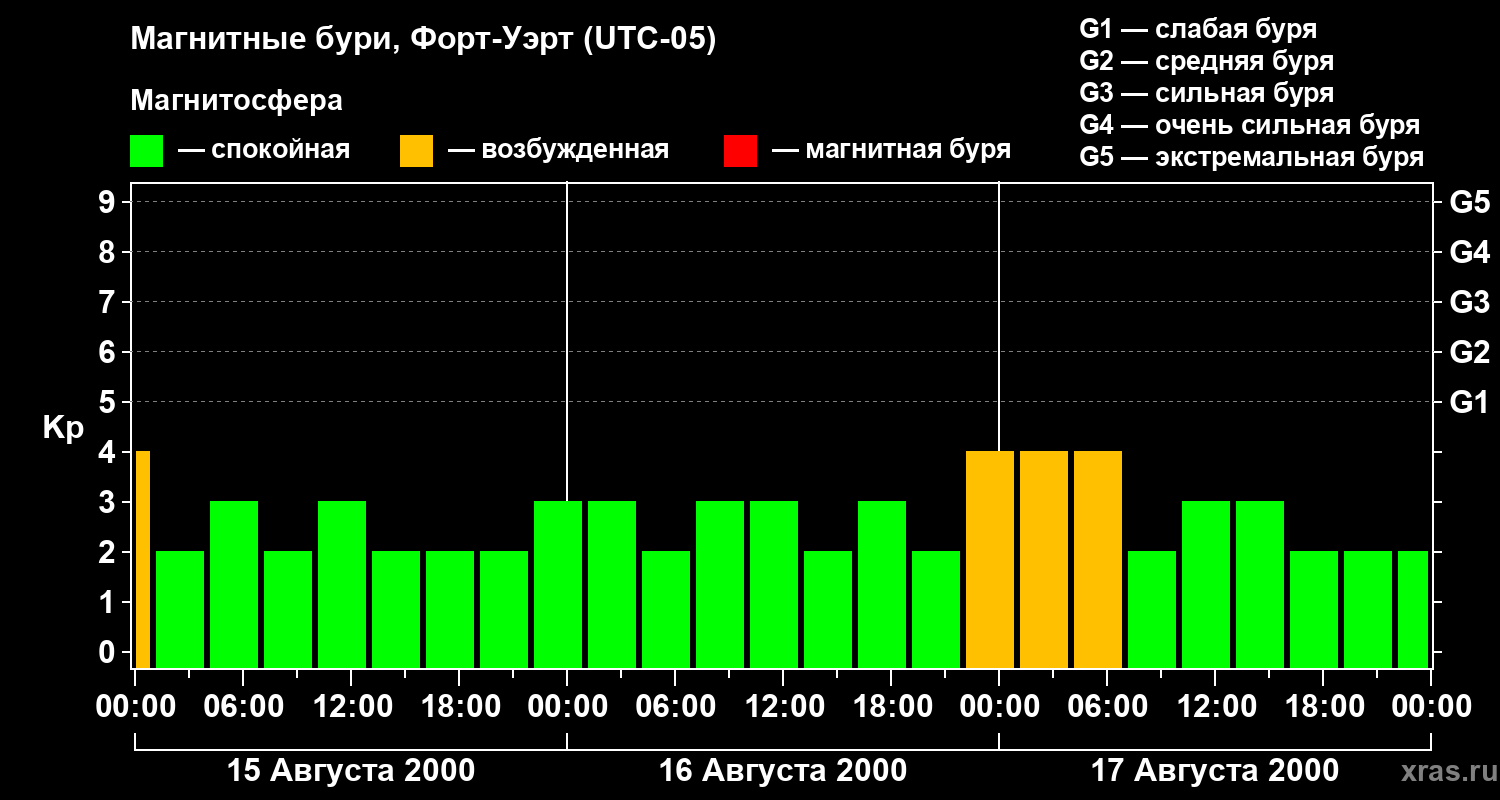Select the chart title 'Магнитные бури, Форт-Уэрт (UTC-05)'
The width and height of the screenshot is (1500, 800).
424,40
